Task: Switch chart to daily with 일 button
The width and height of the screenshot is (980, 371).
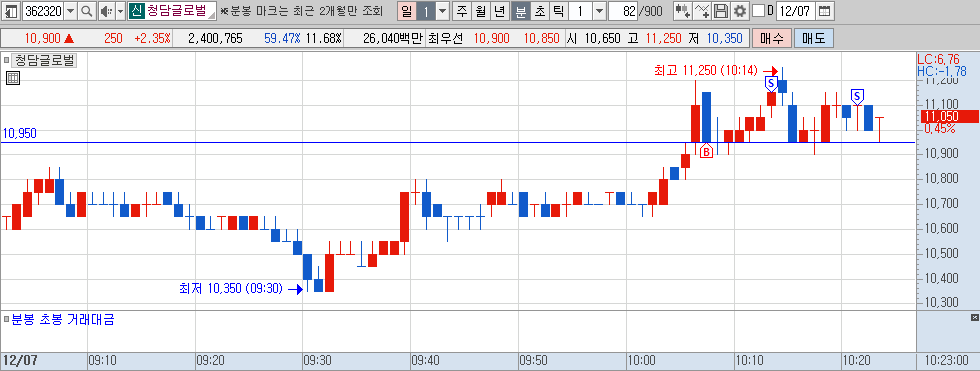Action: [407, 11]
